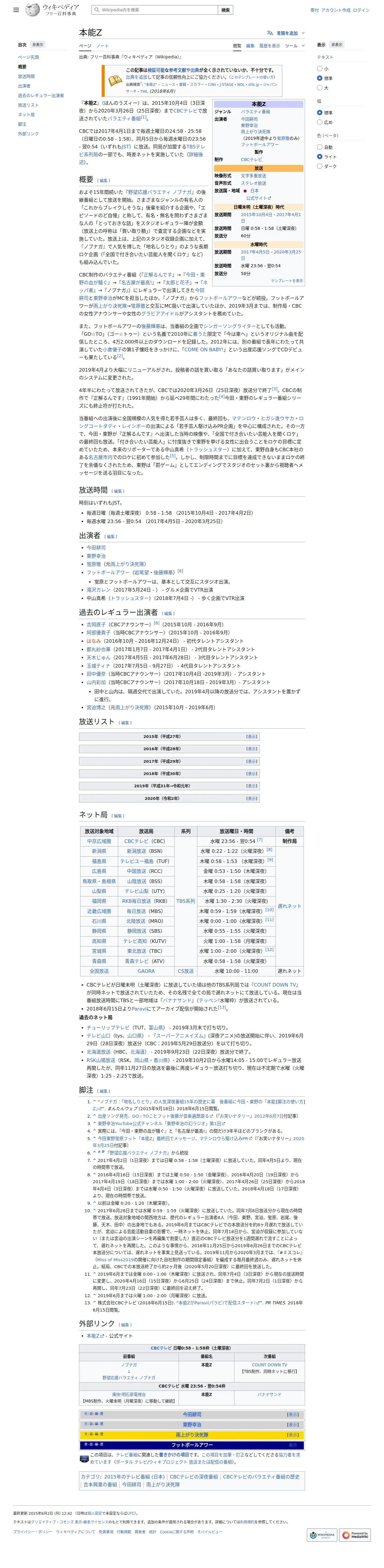Open the モバイルビュー footer link
This screenshot has width=384, height=1568.
tap(209, 1531)
